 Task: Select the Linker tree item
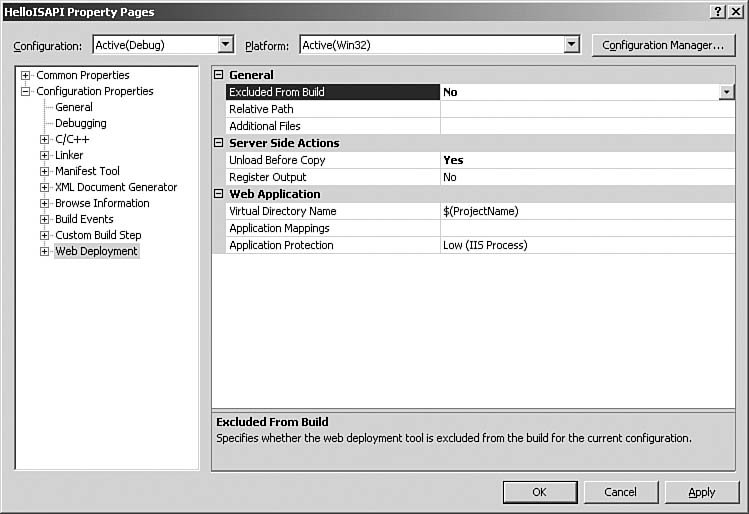click(x=69, y=155)
